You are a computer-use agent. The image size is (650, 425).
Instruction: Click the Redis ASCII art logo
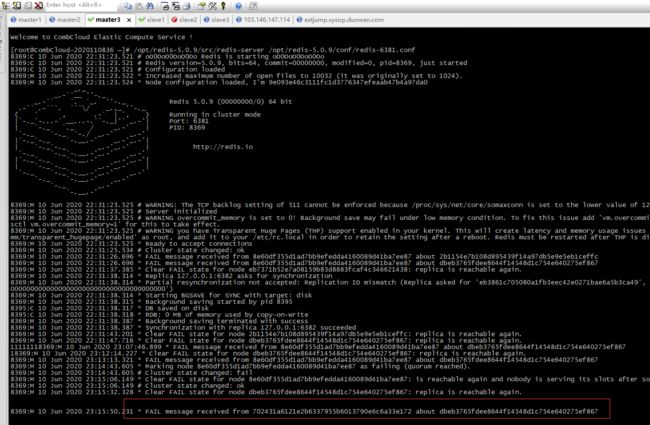click(x=82, y=142)
